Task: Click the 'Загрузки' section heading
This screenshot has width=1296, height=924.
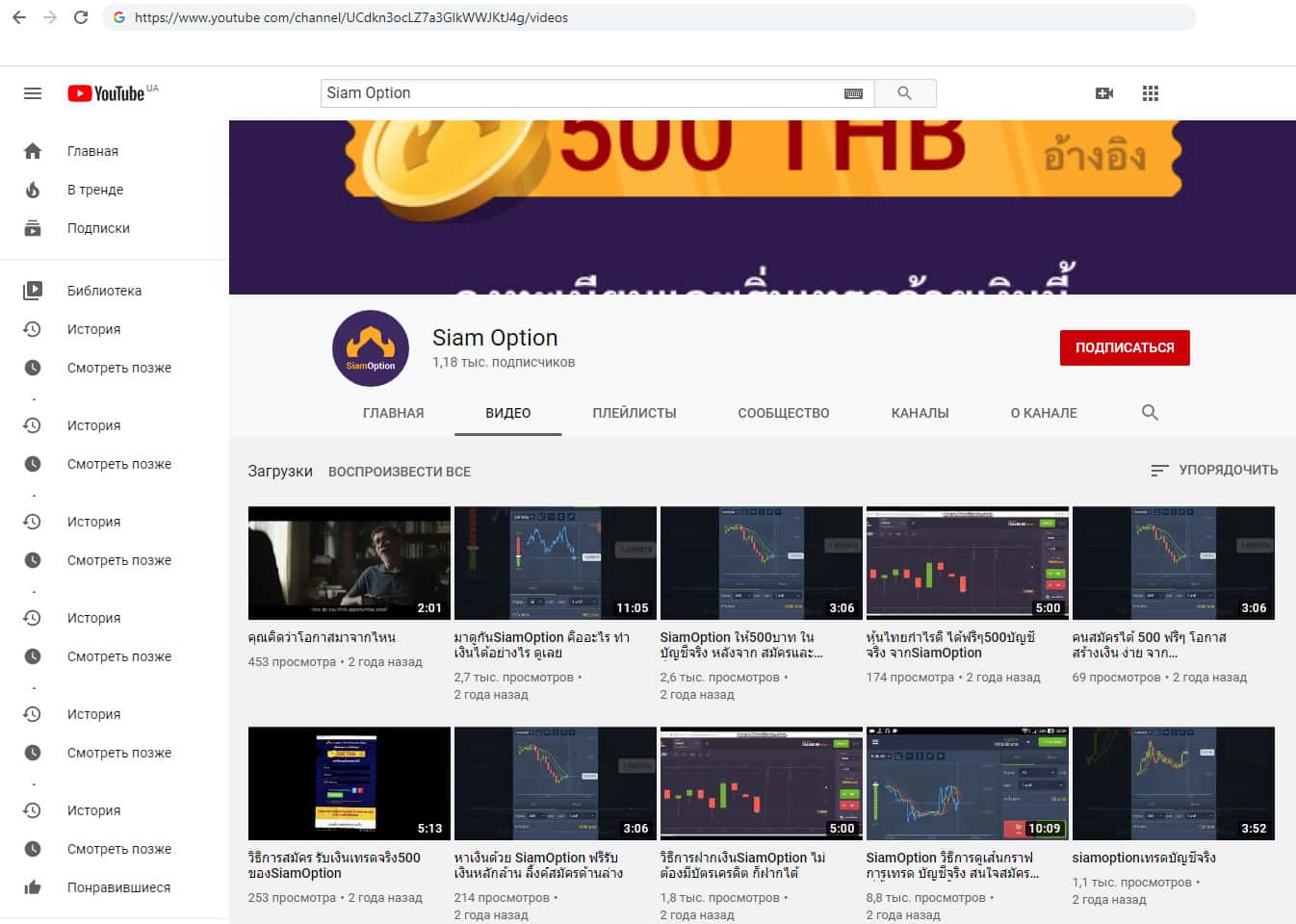Action: point(280,472)
